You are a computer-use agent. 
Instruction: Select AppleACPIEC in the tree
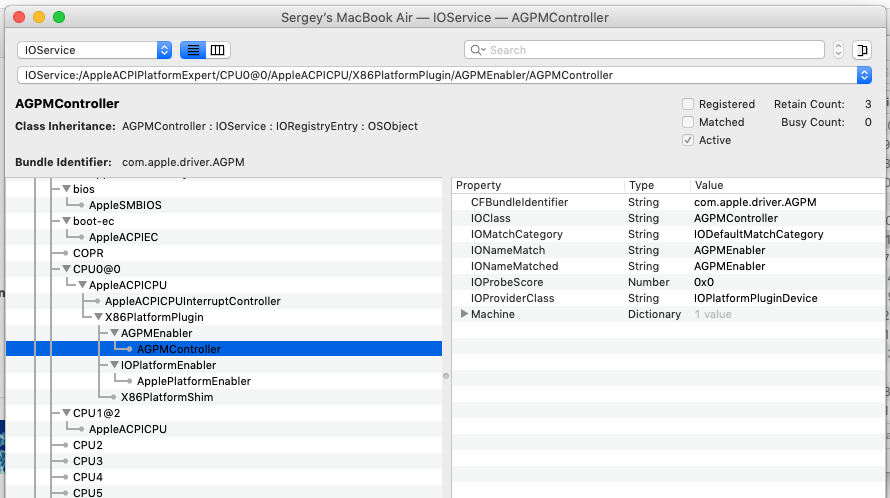[123, 237]
